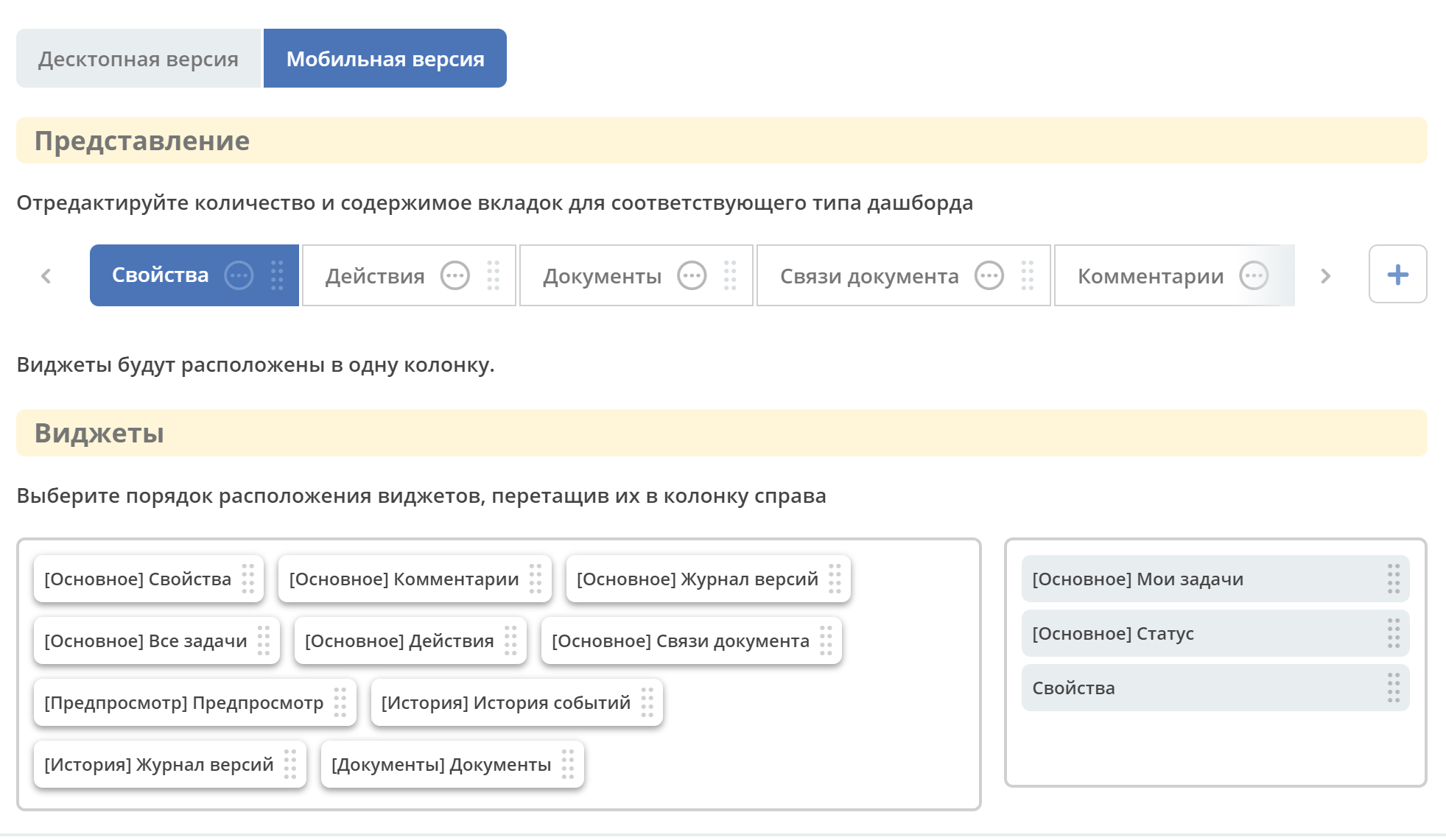Click drag handle of right-column Свойства row
The image size is (1446, 840).
click(1394, 688)
